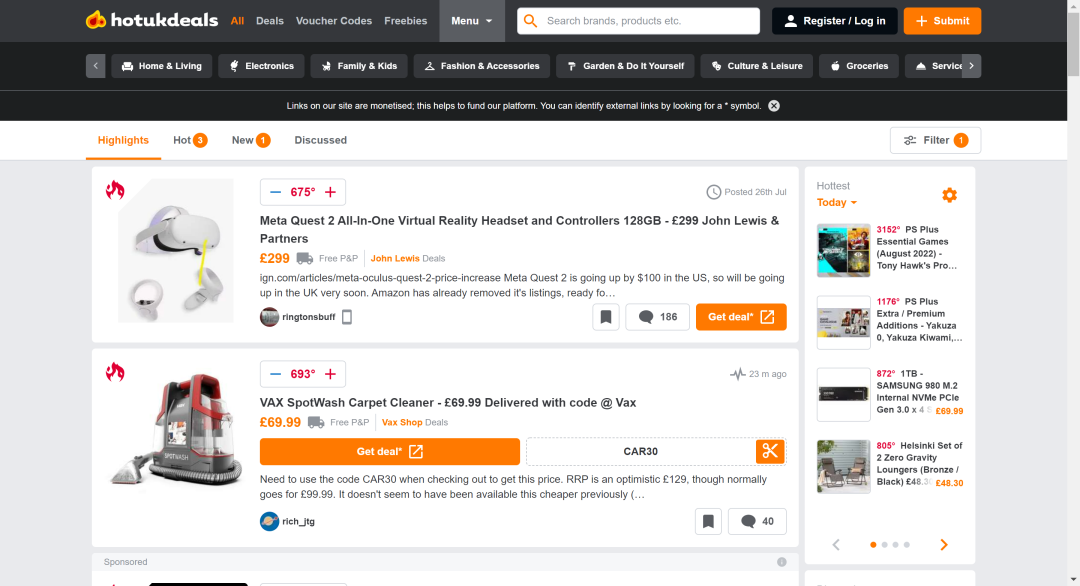Click the search magnifier icon
1080x586 pixels.
[x=530, y=21]
